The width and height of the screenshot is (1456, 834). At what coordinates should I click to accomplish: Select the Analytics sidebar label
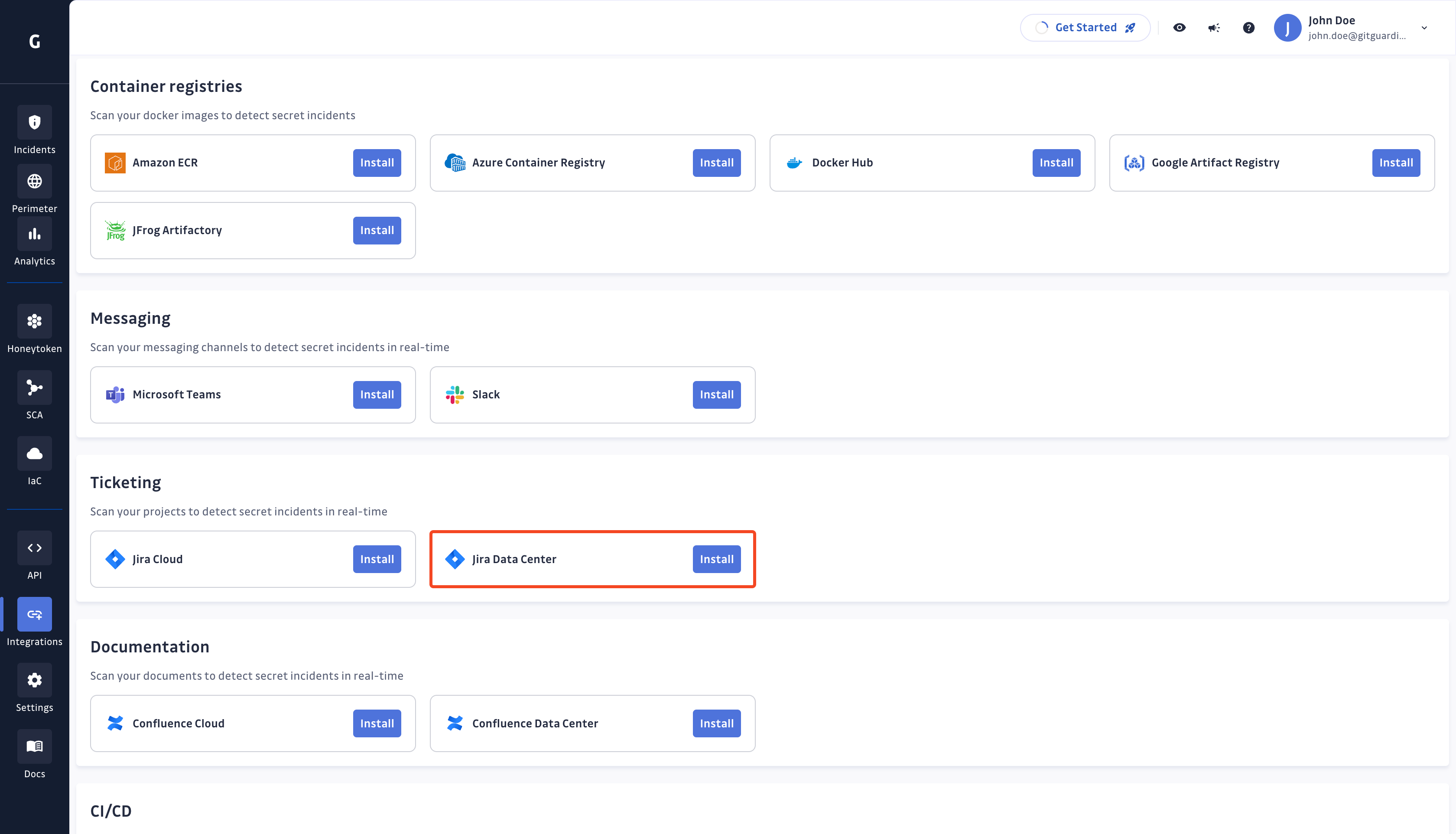point(34,261)
